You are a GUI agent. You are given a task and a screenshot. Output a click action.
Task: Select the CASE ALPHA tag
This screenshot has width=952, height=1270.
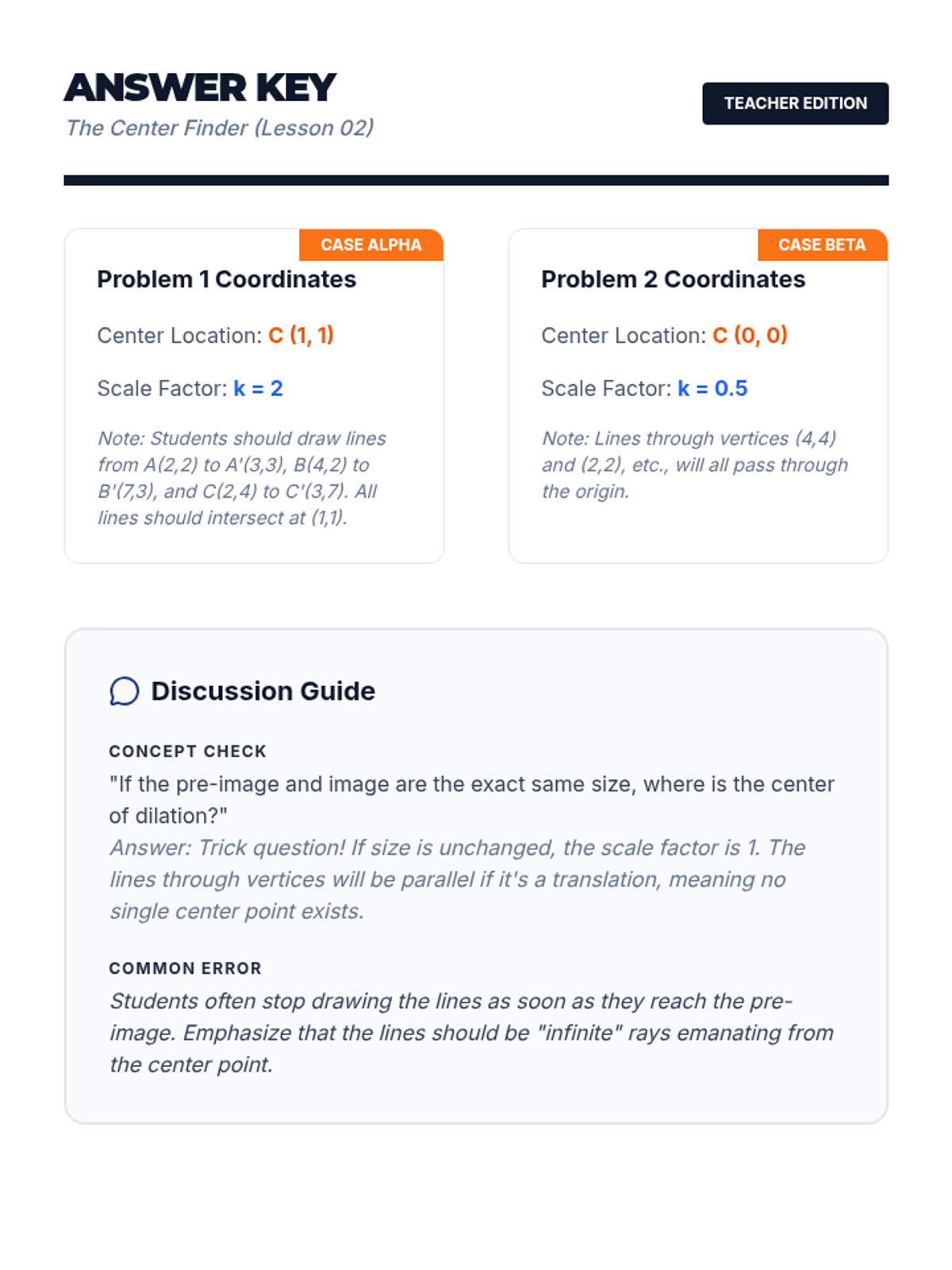[370, 244]
